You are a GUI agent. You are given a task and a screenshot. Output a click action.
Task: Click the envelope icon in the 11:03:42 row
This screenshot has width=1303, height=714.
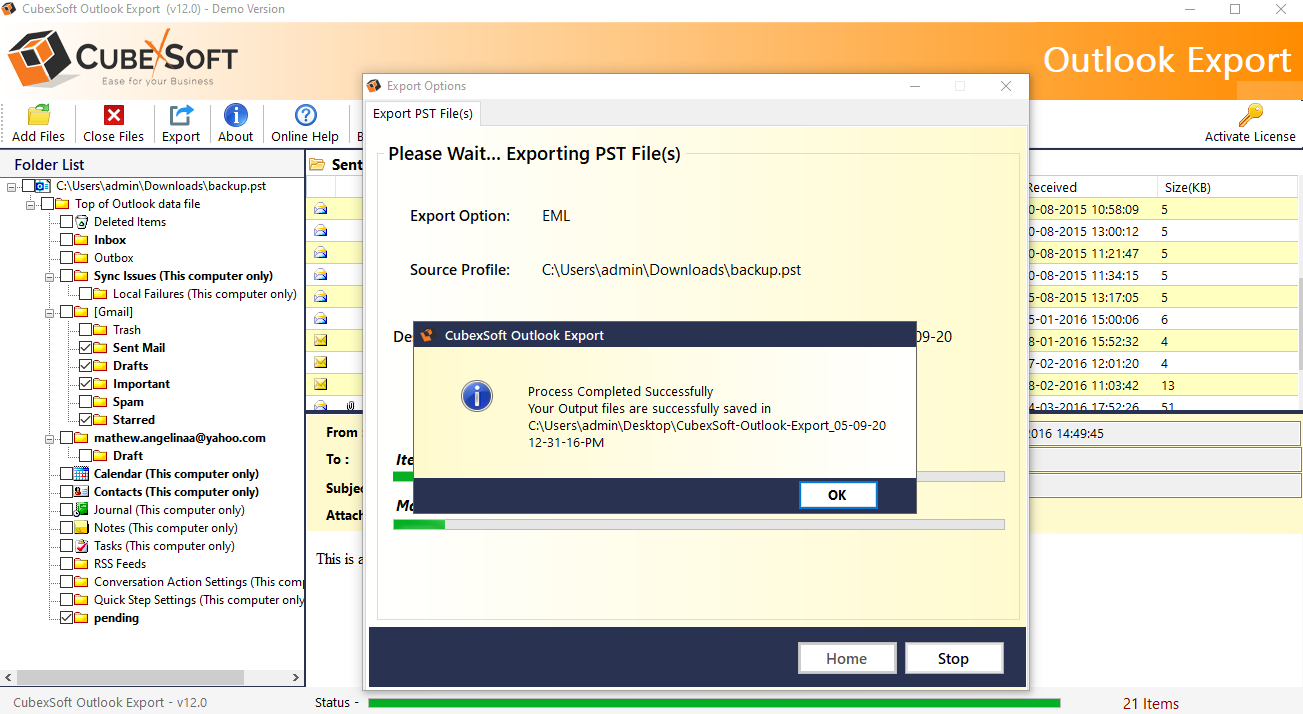click(321, 385)
